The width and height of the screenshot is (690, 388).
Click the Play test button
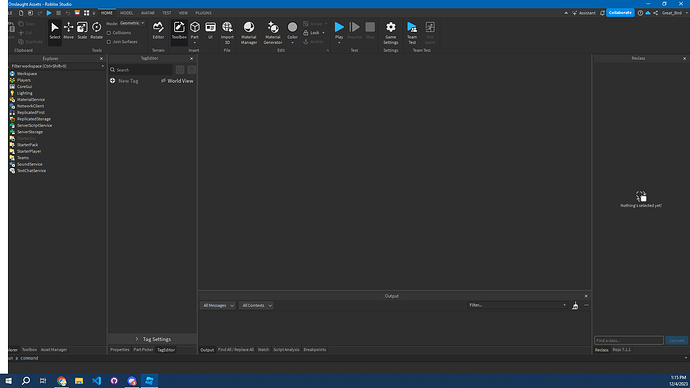click(x=339, y=30)
